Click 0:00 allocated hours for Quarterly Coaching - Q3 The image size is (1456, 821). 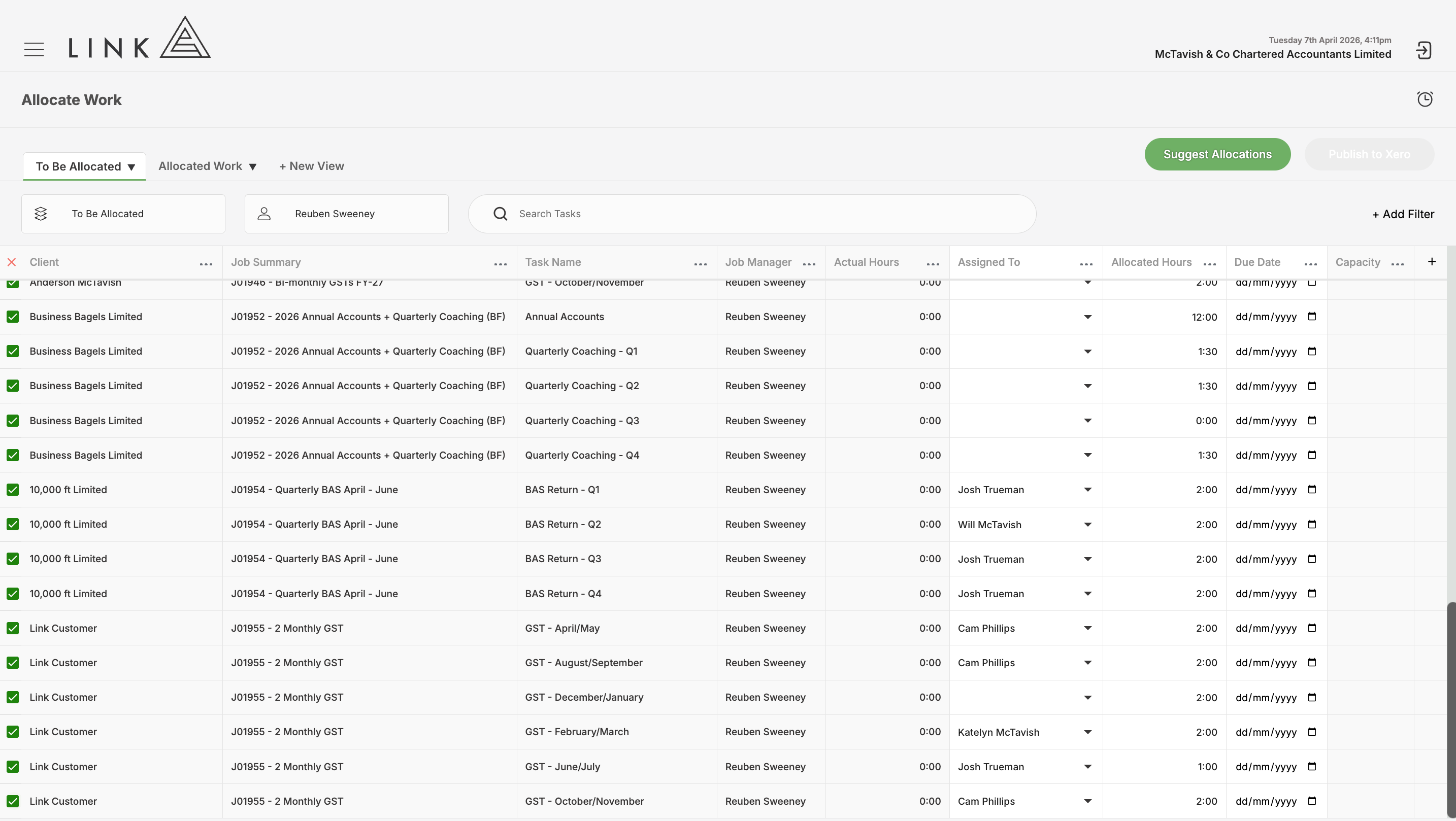tap(1206, 420)
